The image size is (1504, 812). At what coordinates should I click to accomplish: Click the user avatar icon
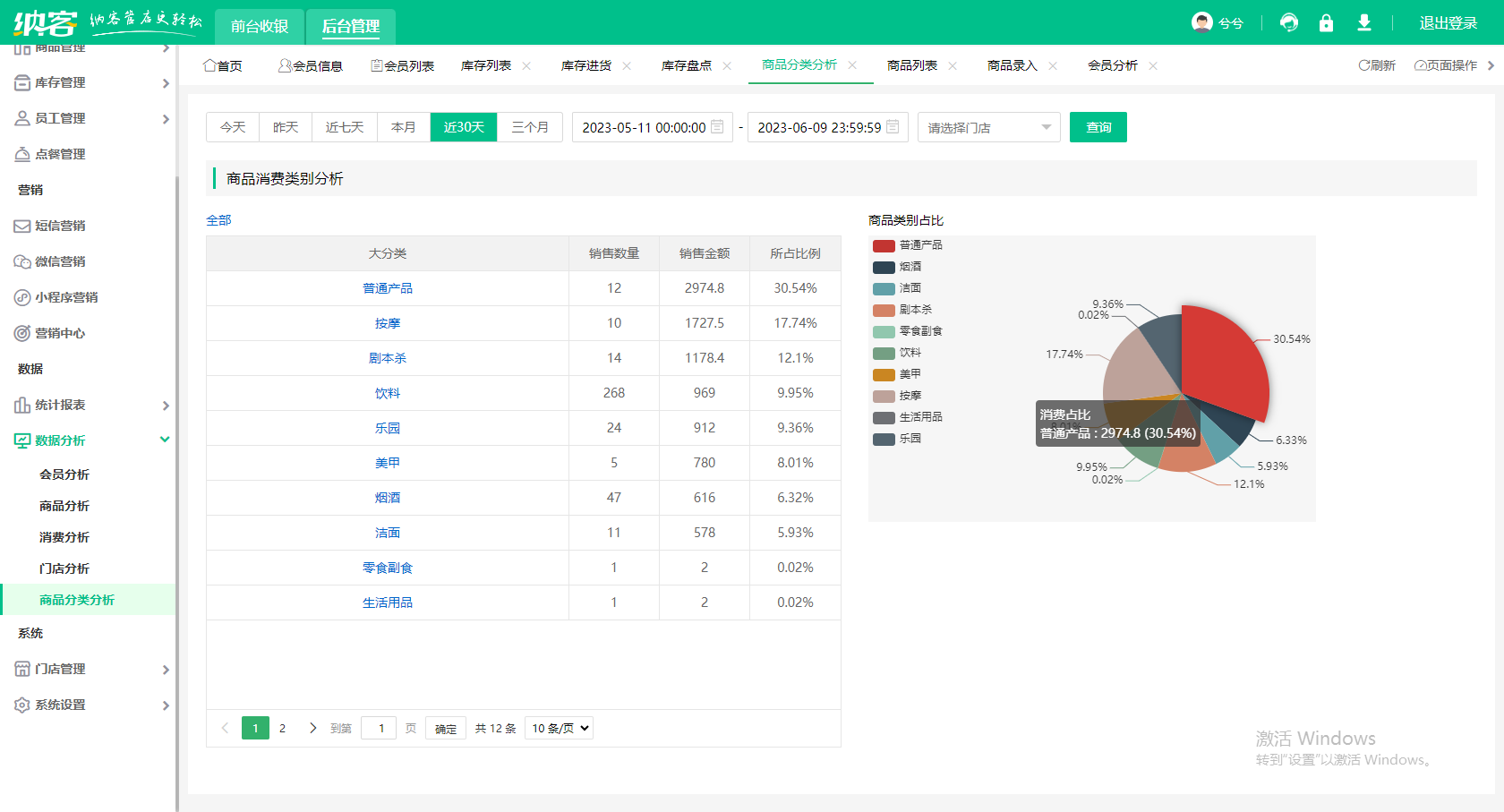[x=1201, y=22]
